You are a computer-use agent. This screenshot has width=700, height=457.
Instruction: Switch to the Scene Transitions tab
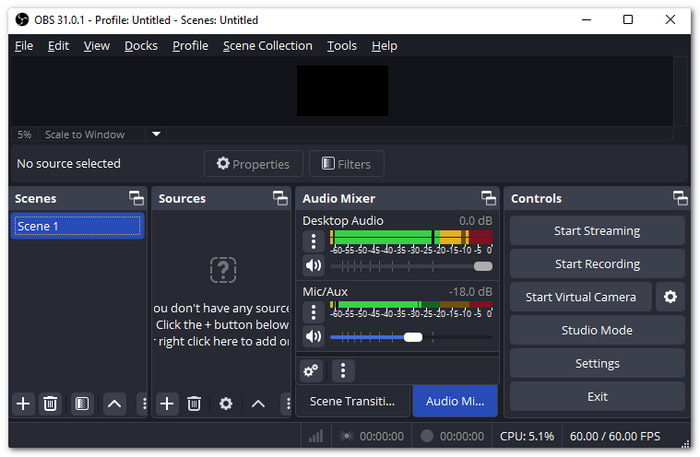click(353, 401)
